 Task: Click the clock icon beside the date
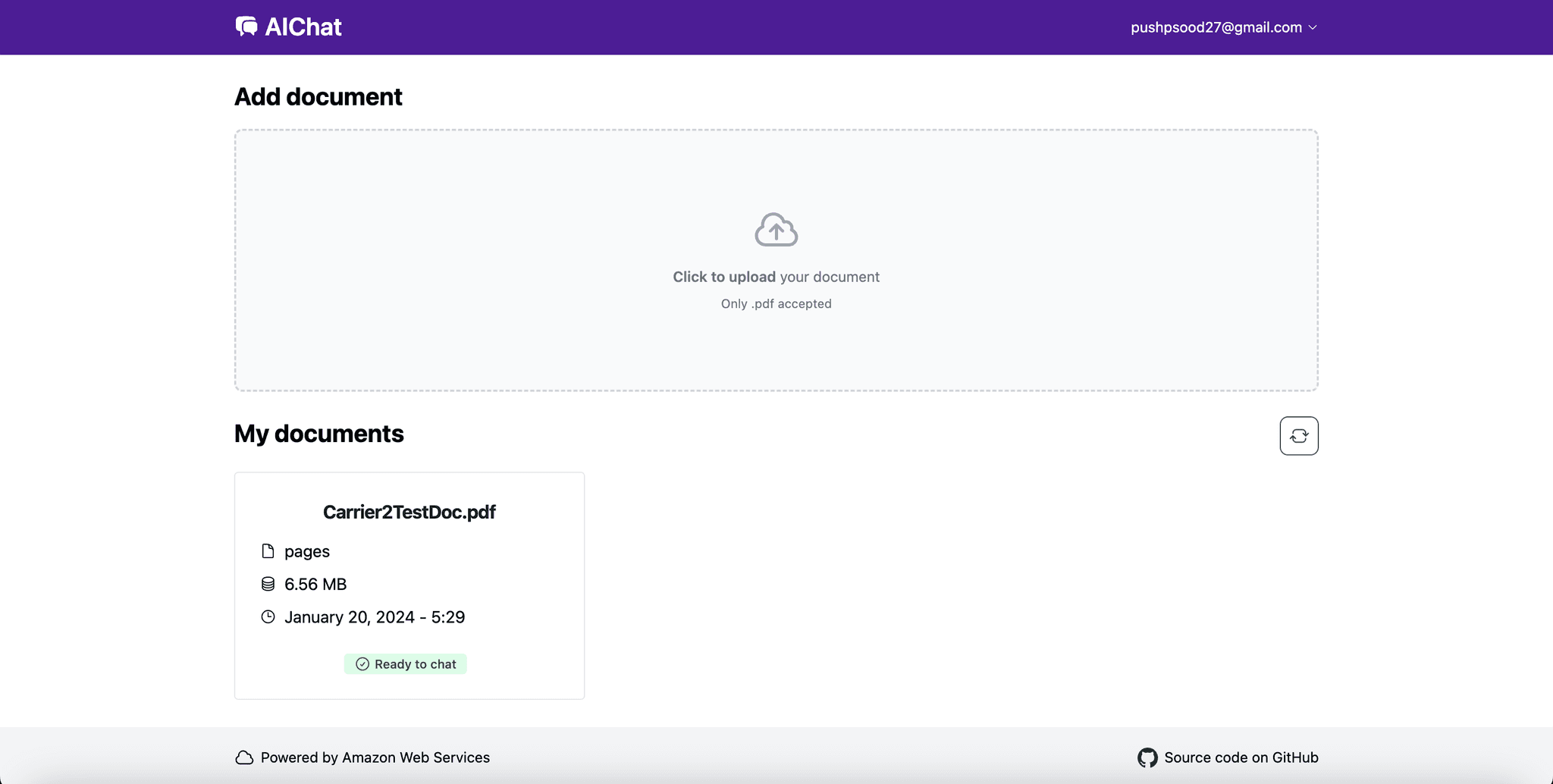[268, 617]
